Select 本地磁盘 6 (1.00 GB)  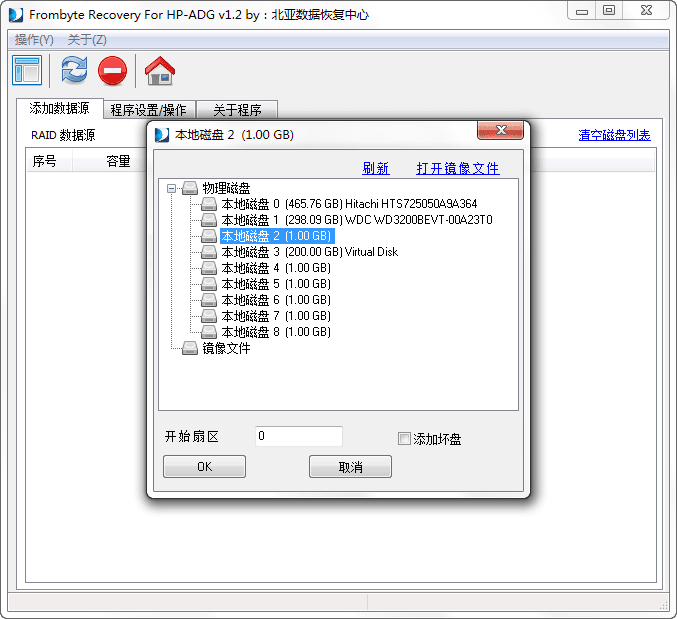point(276,300)
